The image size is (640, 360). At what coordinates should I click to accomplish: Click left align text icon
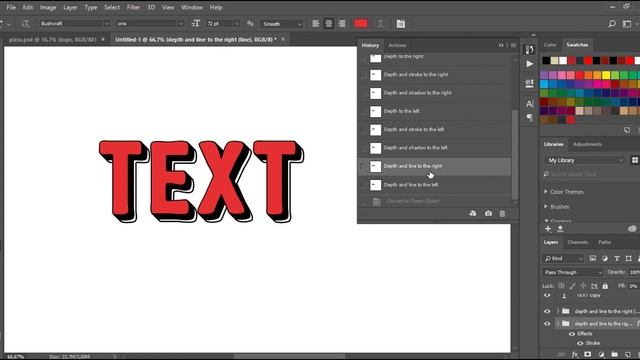pos(316,24)
